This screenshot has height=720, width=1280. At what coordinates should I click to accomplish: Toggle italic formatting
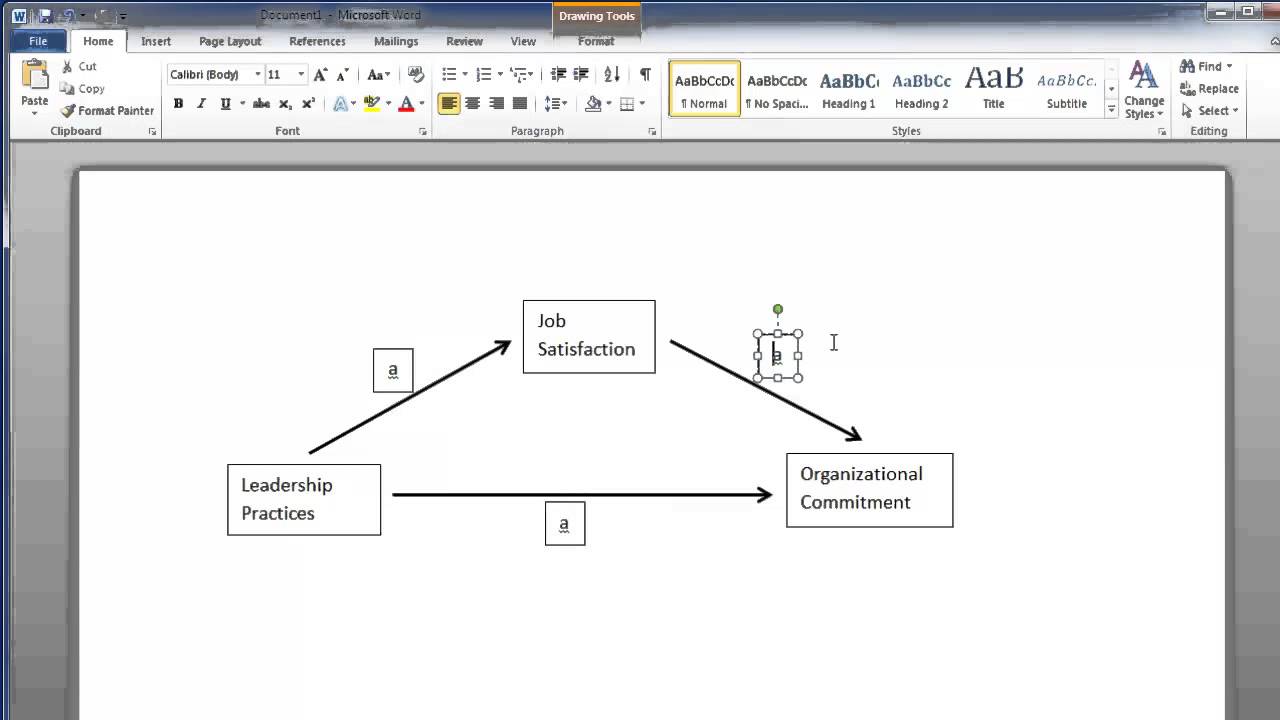(201, 104)
